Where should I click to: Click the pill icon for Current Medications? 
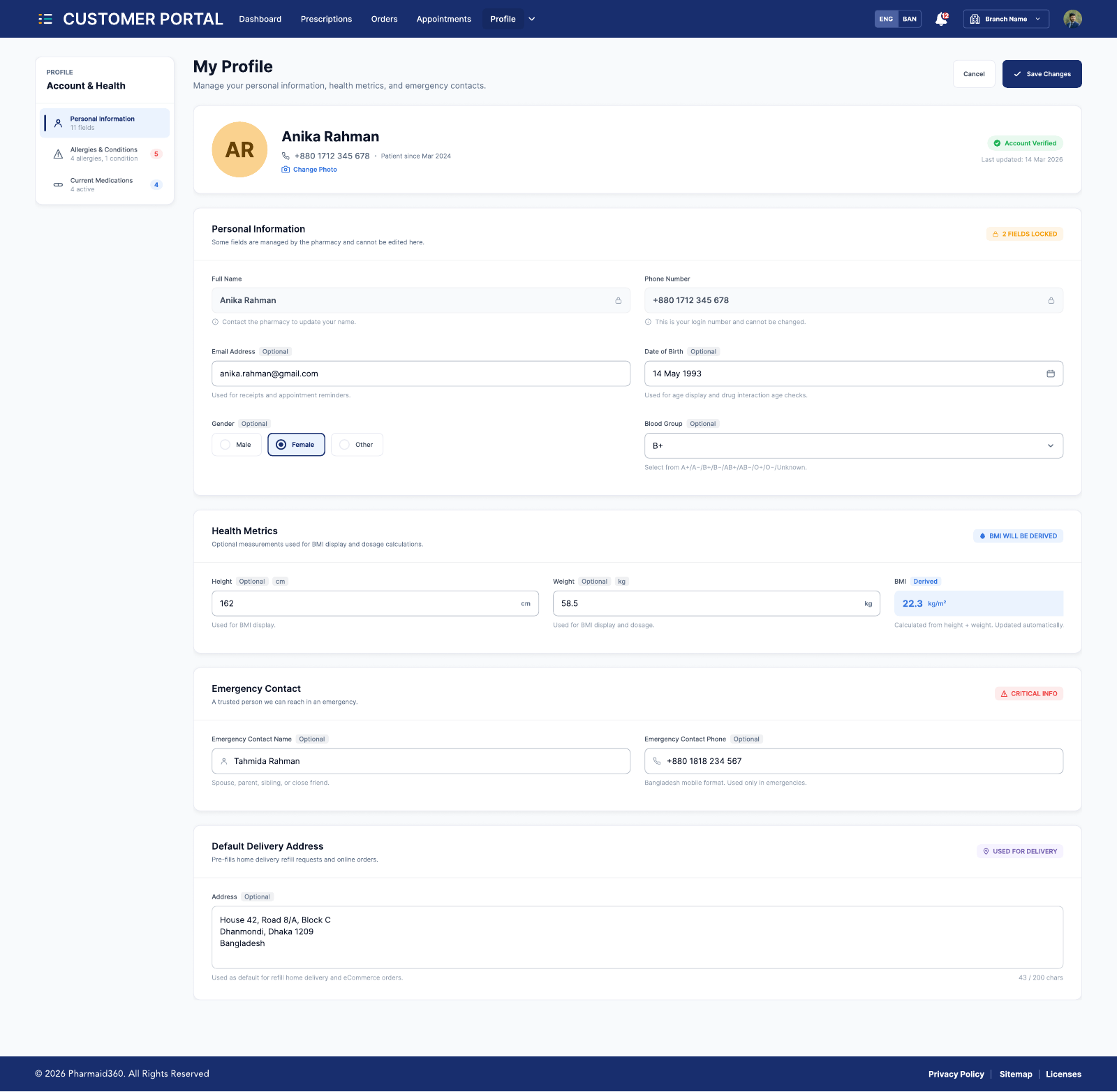(58, 184)
